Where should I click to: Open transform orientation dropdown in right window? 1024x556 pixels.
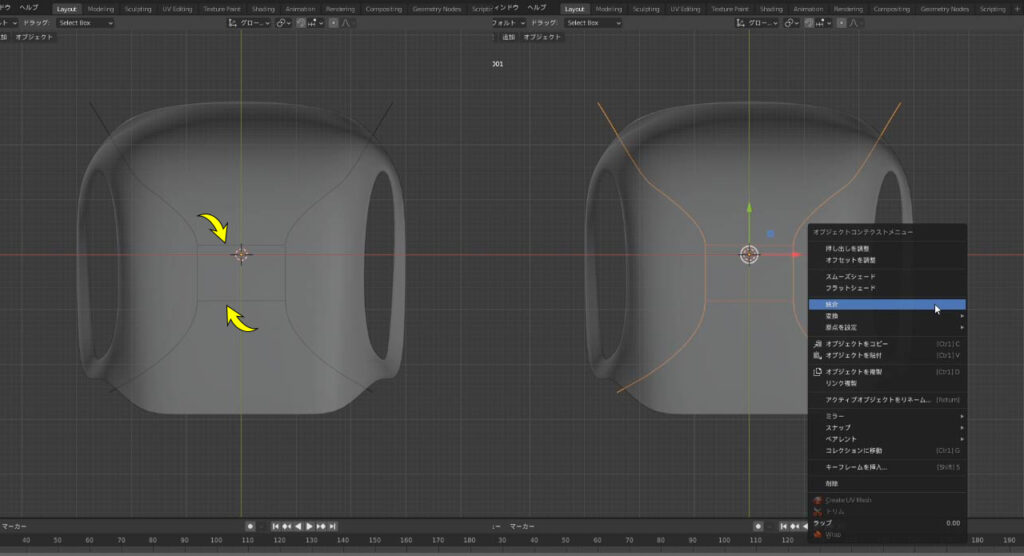[757, 23]
